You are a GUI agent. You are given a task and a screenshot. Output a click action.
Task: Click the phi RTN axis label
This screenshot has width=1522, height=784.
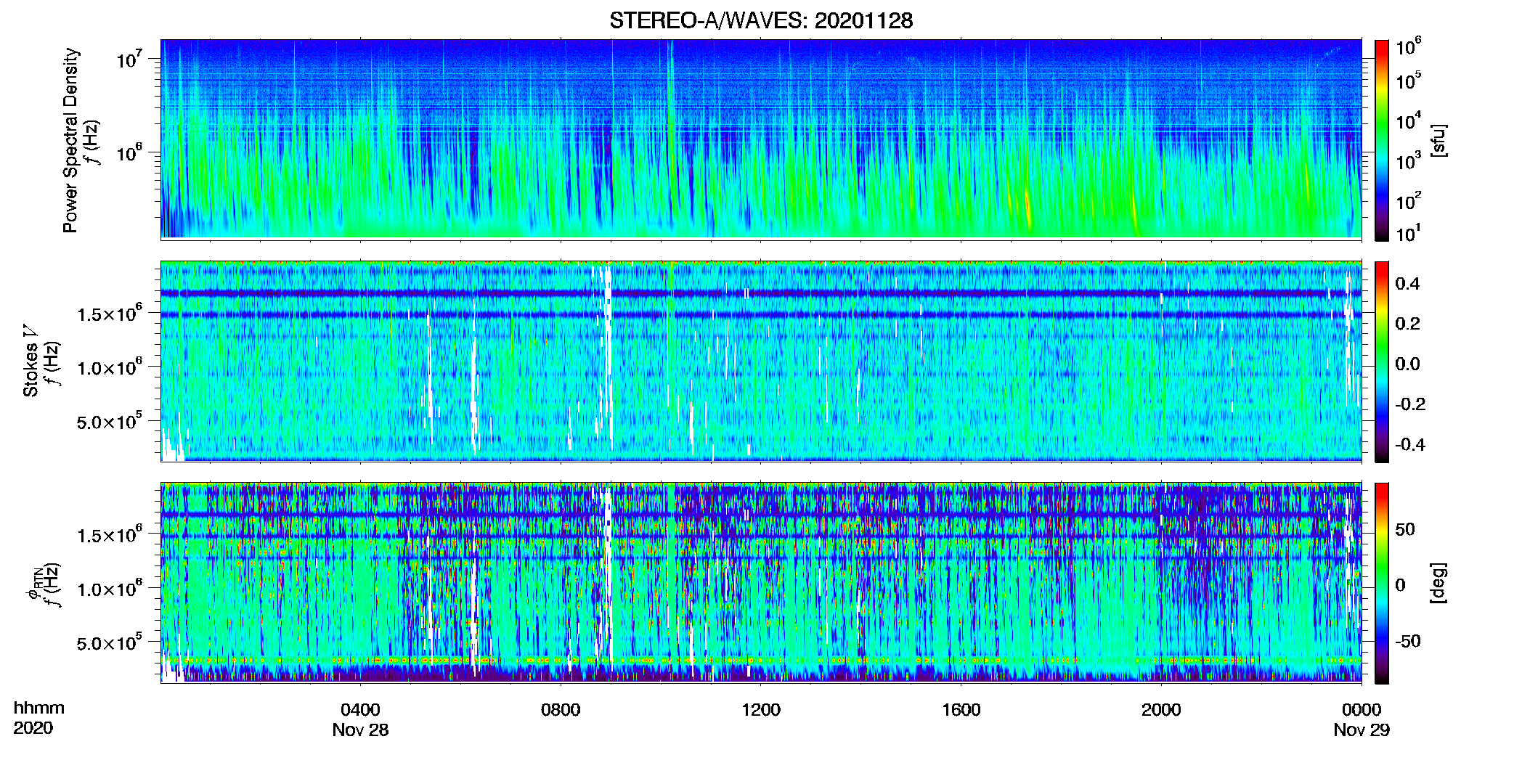pos(33,584)
